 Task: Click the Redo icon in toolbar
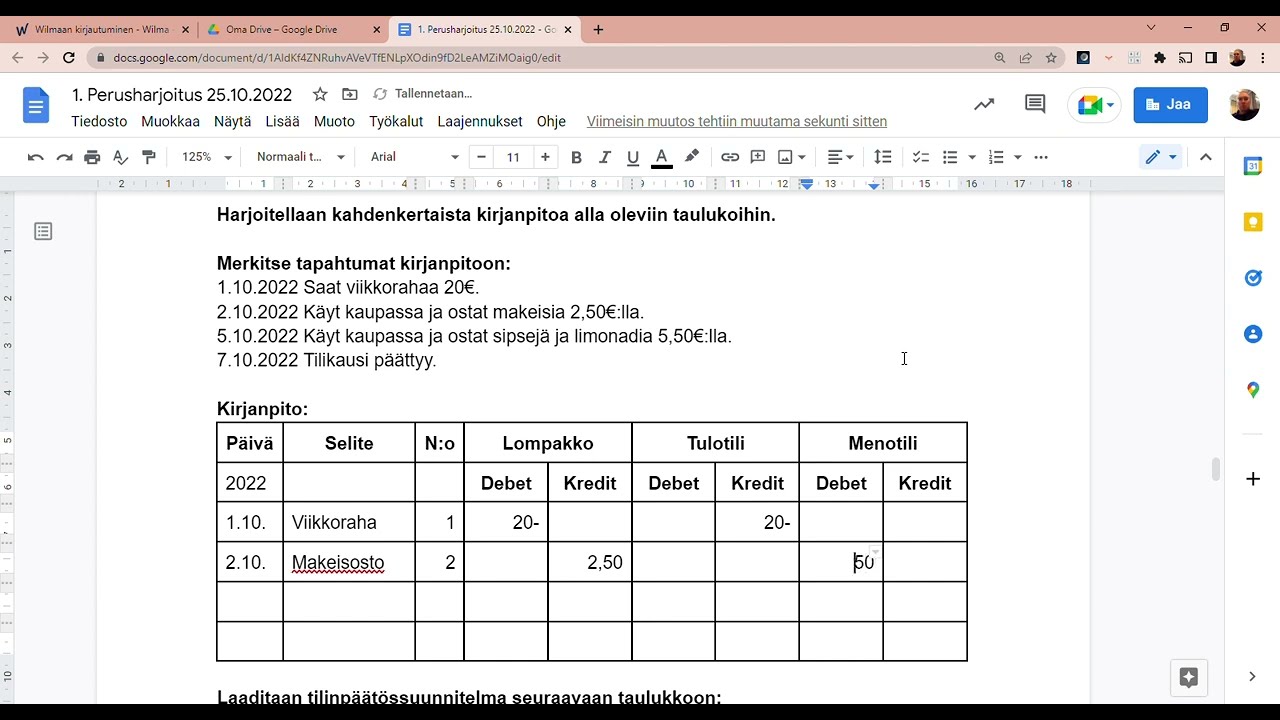64,157
